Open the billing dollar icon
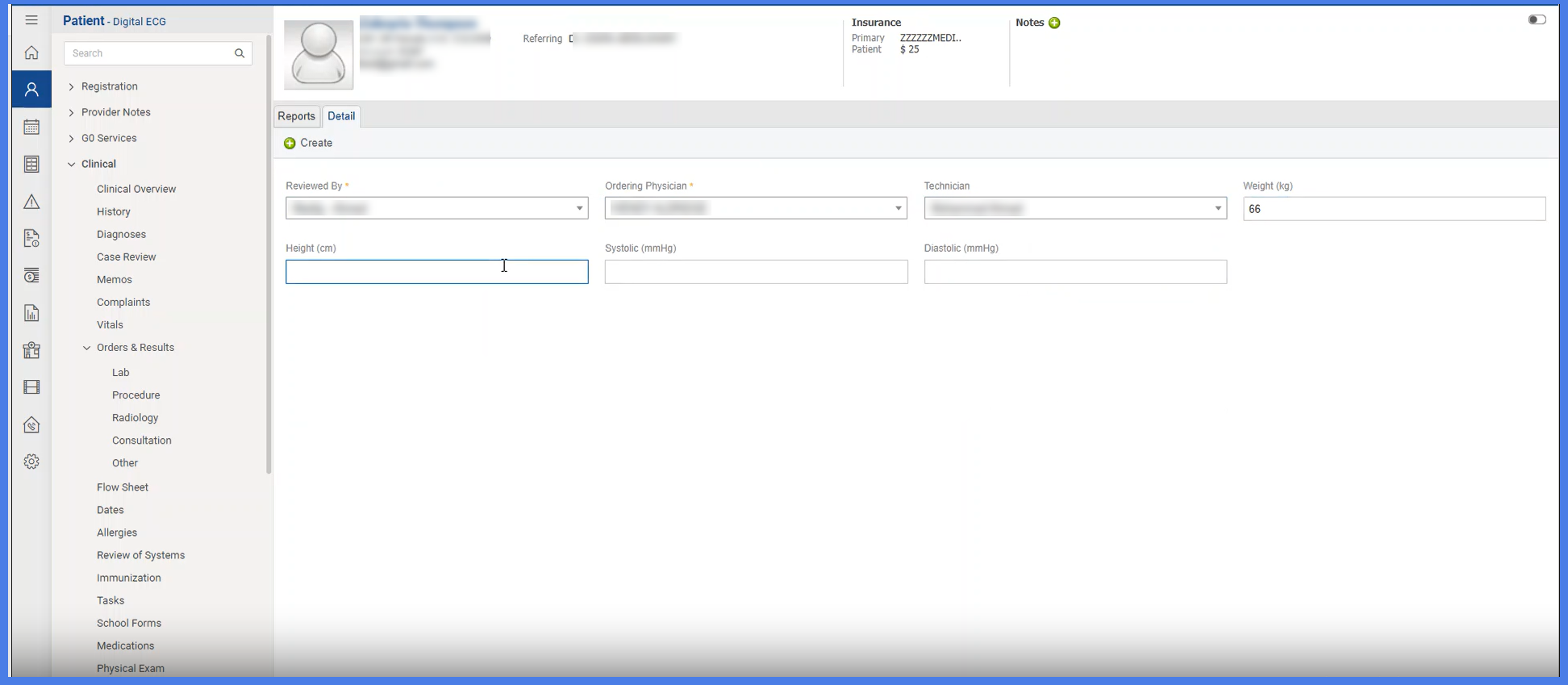Image resolution: width=1568 pixels, height=685 pixels. 31,276
